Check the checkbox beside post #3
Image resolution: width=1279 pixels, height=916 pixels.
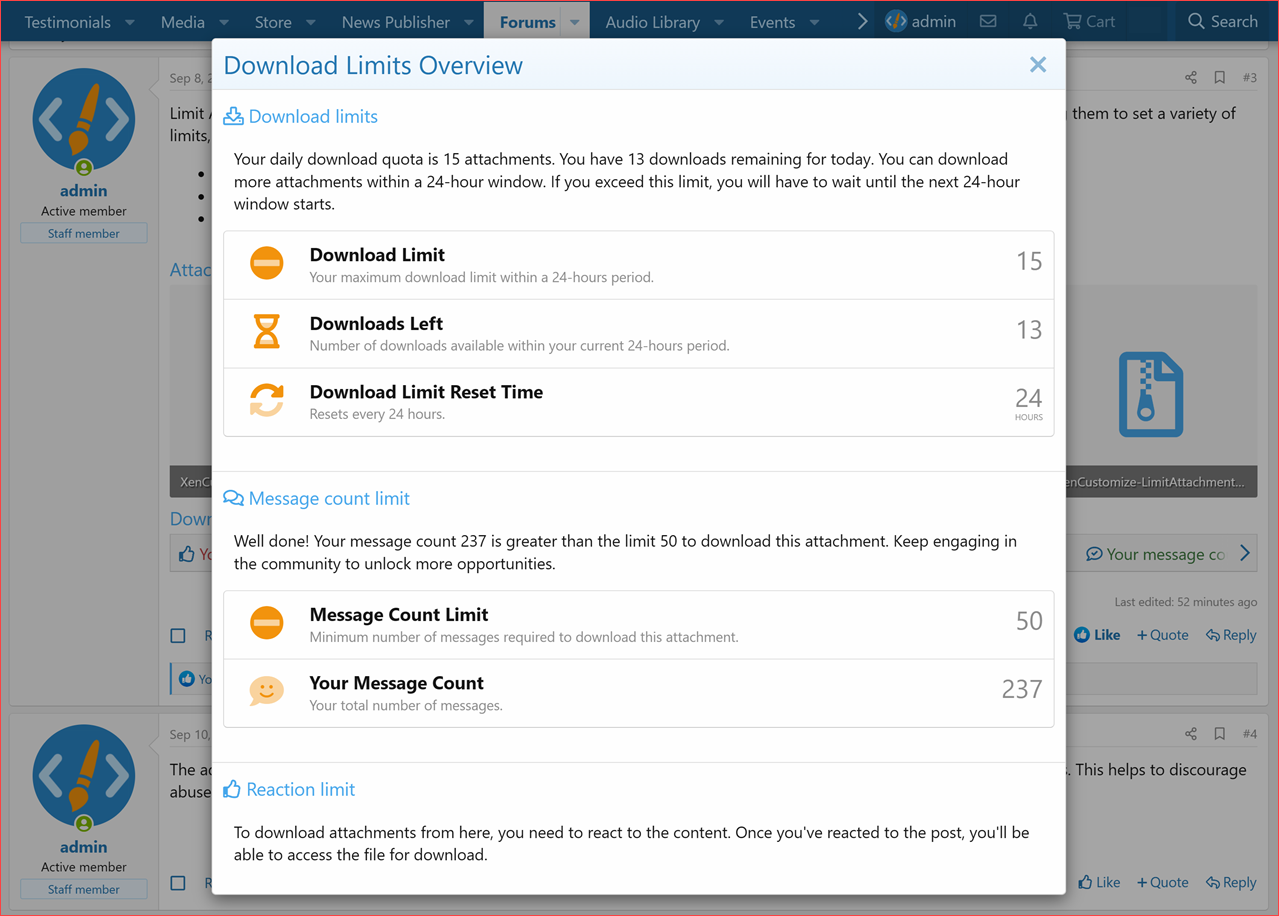click(x=177, y=635)
